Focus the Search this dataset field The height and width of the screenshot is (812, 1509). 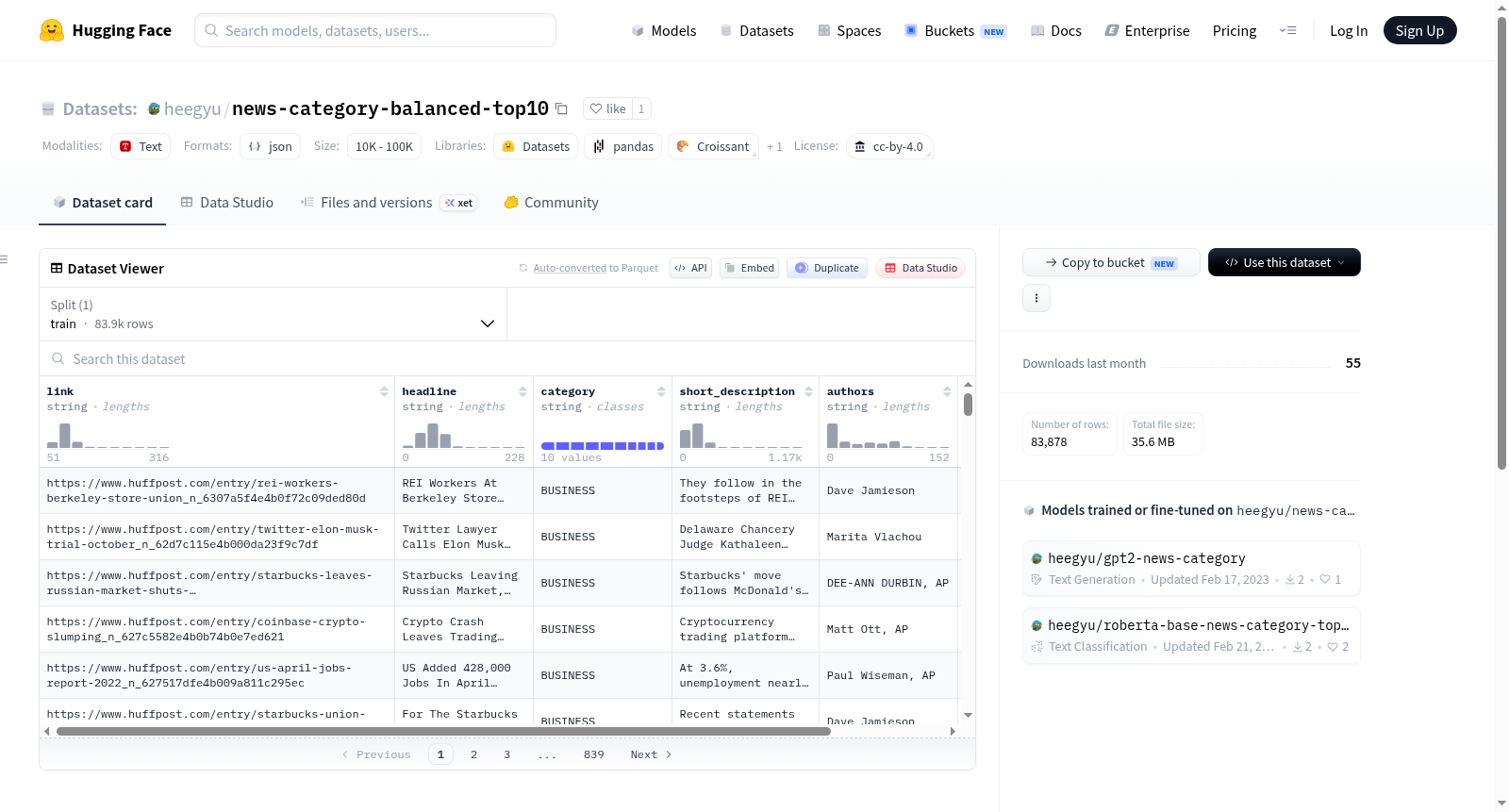click(507, 358)
